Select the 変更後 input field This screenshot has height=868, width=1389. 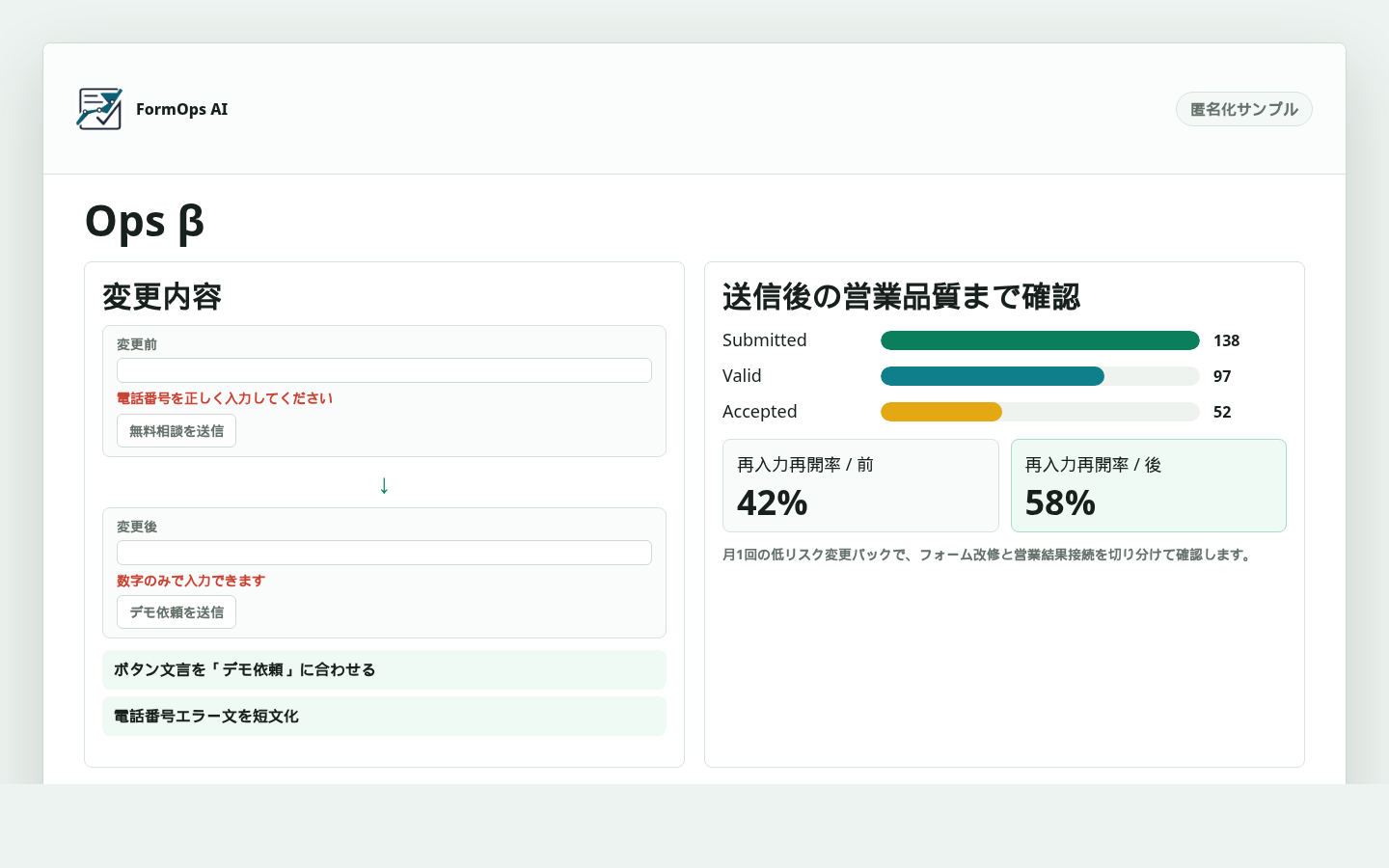384,552
